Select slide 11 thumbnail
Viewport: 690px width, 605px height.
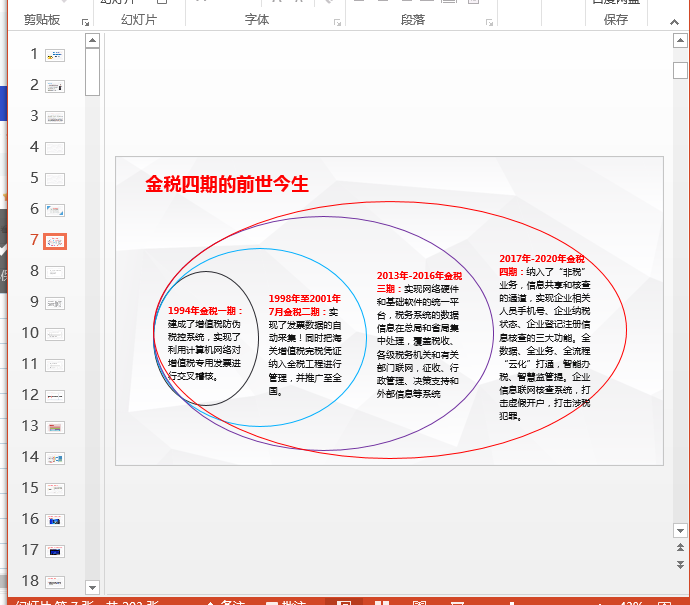tap(55, 365)
